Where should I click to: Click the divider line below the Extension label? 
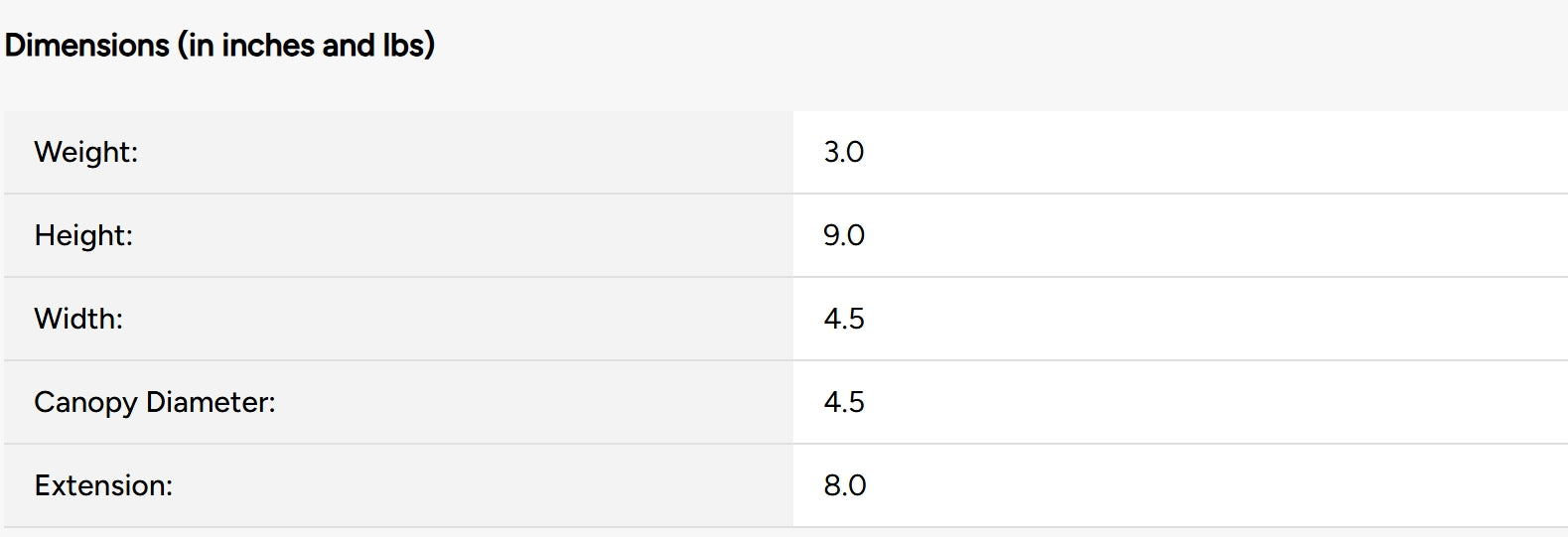coord(397,527)
